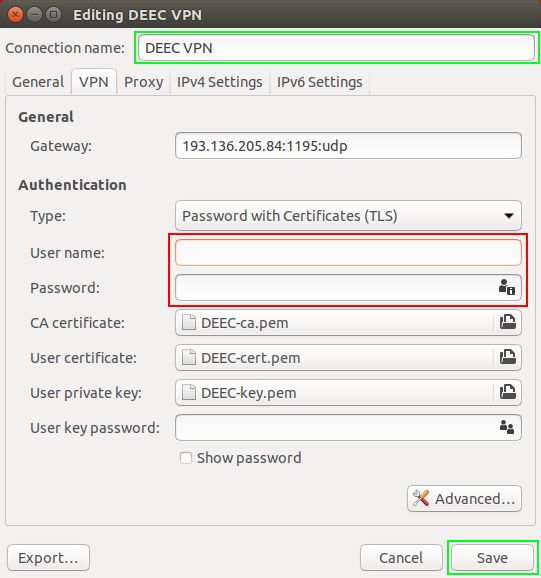Open file chooser icon for User private key
Image resolution: width=541 pixels, height=578 pixels.
(x=507, y=392)
